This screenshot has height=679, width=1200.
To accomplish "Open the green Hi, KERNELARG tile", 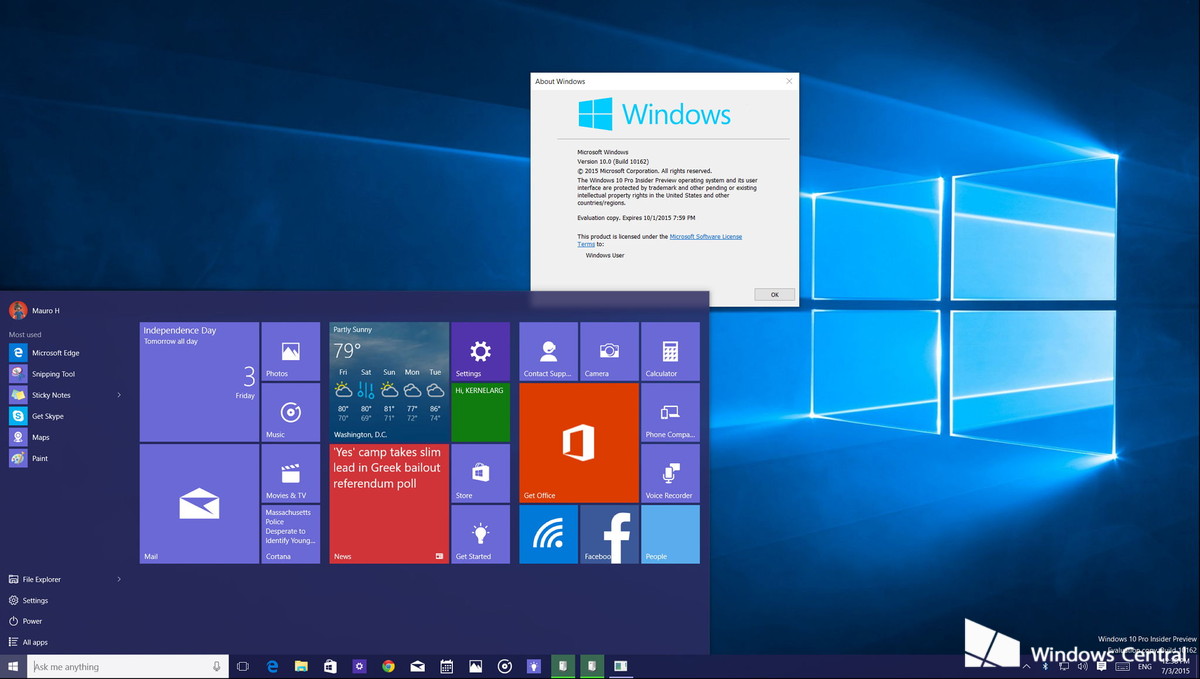I will pyautogui.click(x=480, y=412).
